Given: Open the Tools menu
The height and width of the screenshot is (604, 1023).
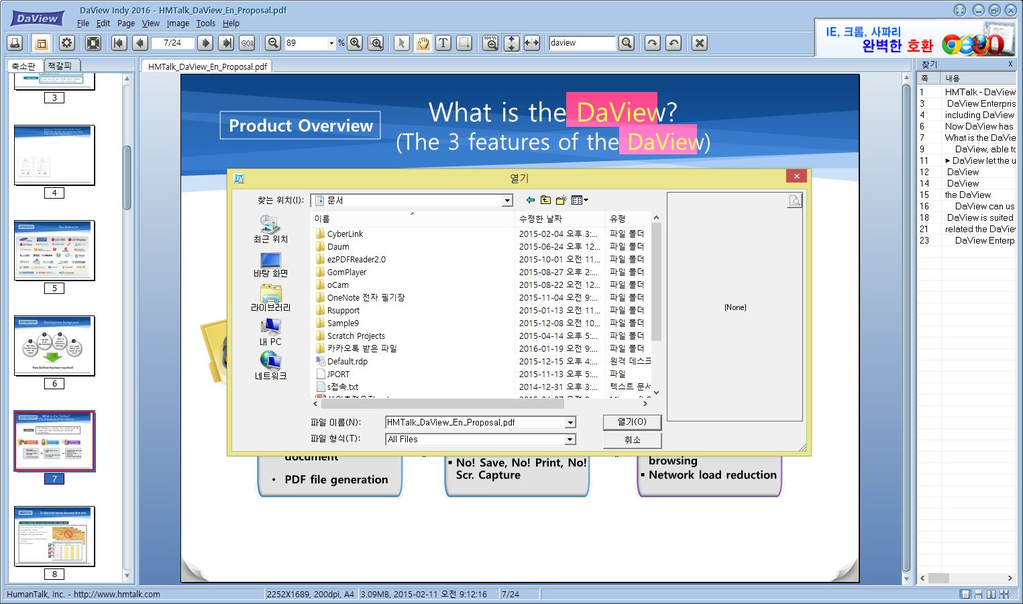Looking at the screenshot, I should [x=206, y=23].
